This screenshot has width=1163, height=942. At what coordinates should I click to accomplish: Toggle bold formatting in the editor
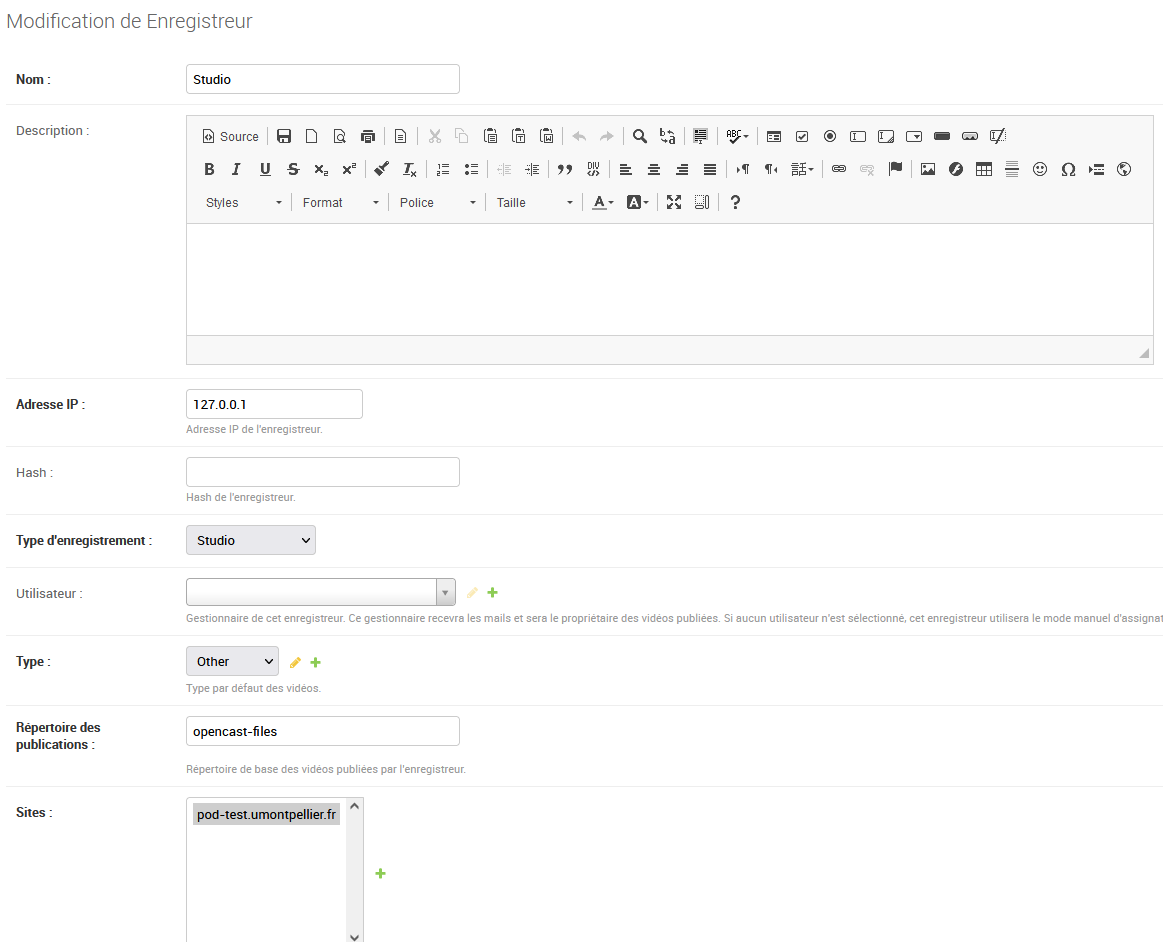209,169
